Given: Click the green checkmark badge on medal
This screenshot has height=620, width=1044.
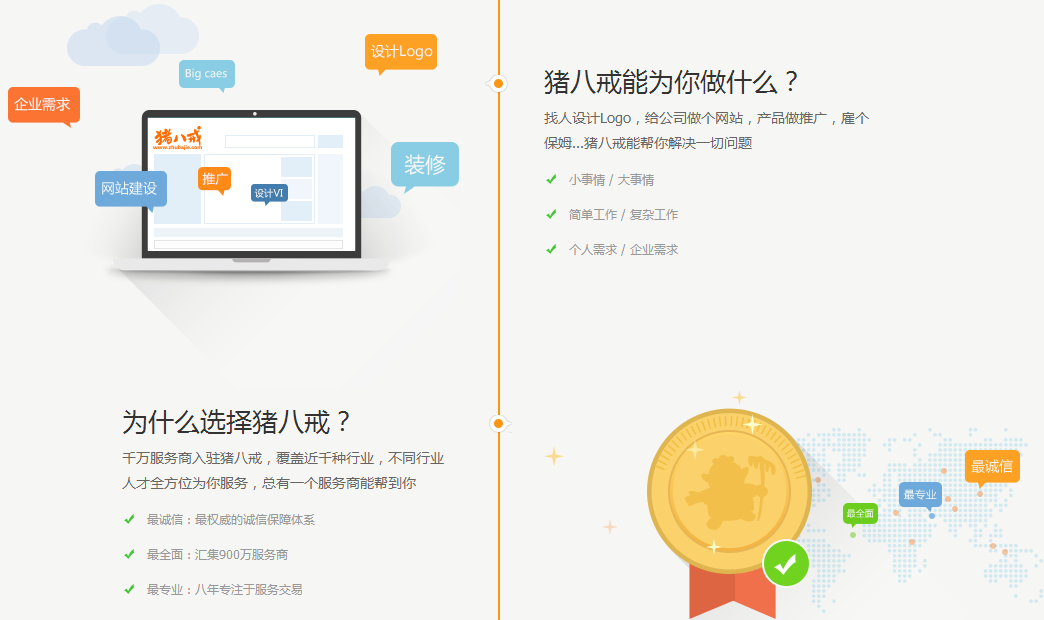Looking at the screenshot, I should [x=786, y=564].
